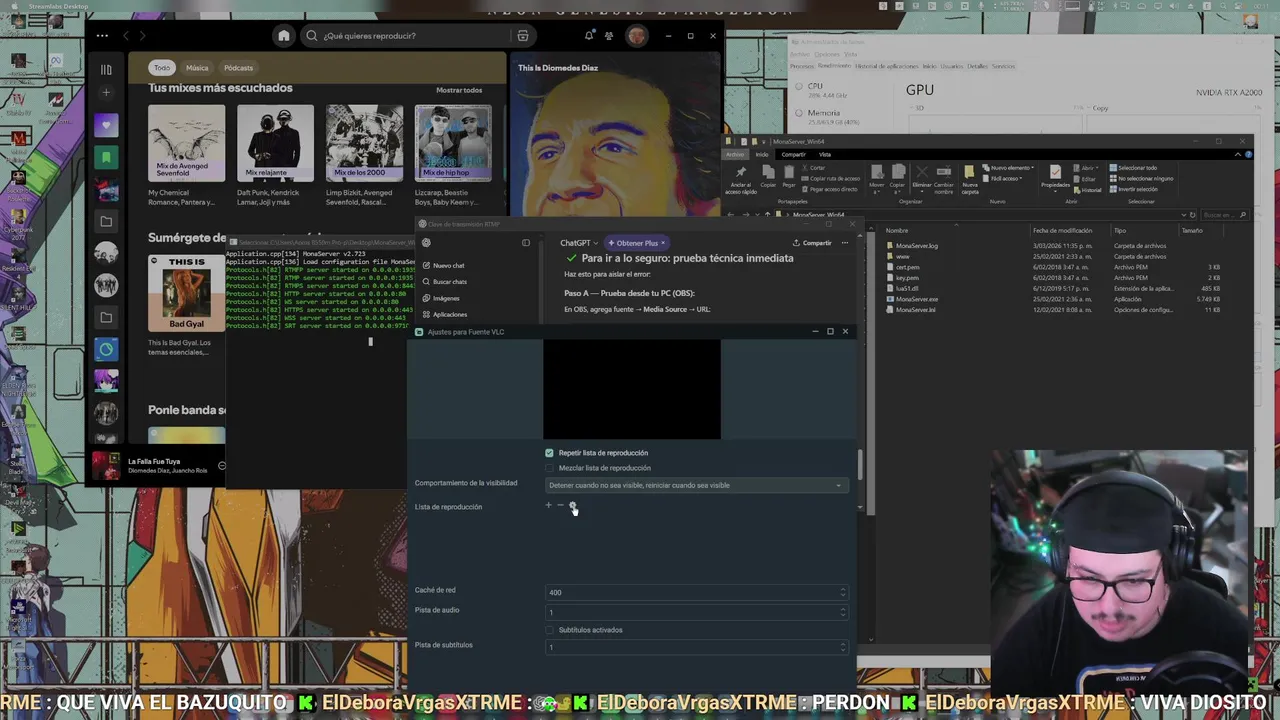Viewport: 1280px width, 720px height.
Task: Toggle ChatGPT sidebar panel icon
Action: (x=526, y=243)
